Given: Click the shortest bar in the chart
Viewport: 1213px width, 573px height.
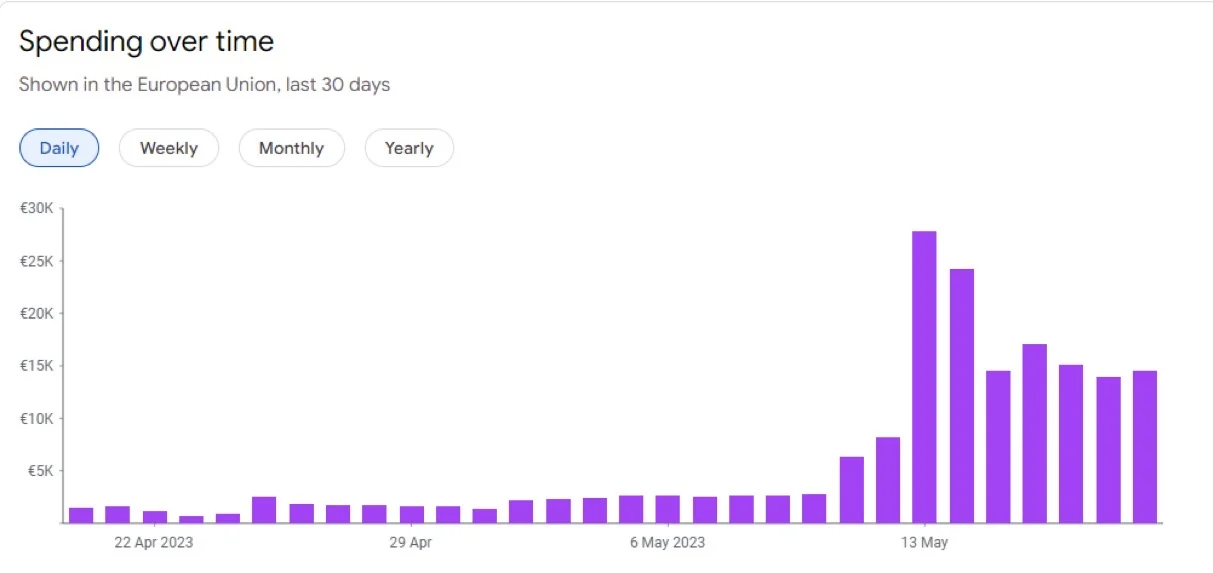Looking at the screenshot, I should (x=191, y=519).
